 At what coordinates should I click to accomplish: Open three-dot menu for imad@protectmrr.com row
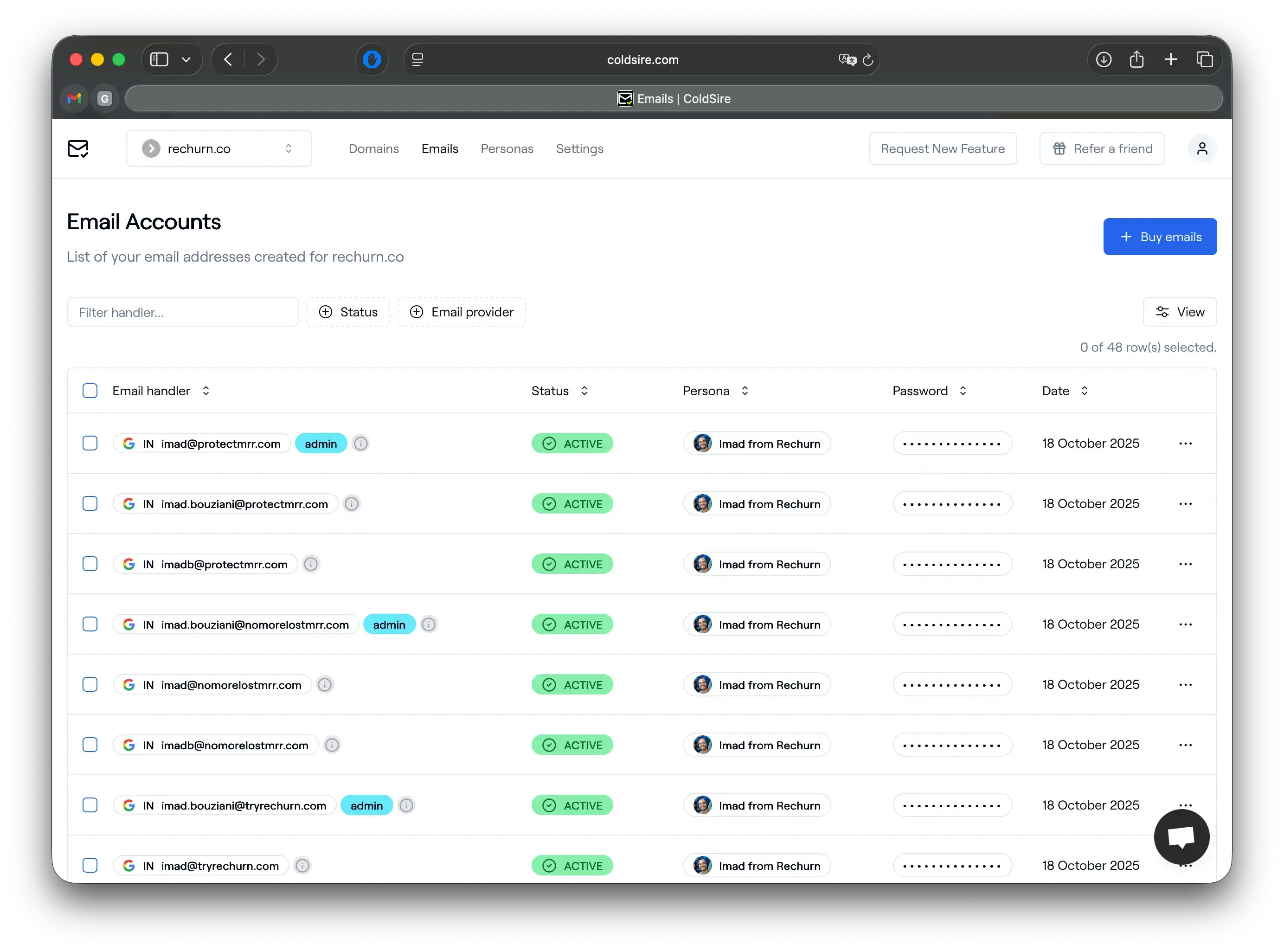pos(1185,444)
